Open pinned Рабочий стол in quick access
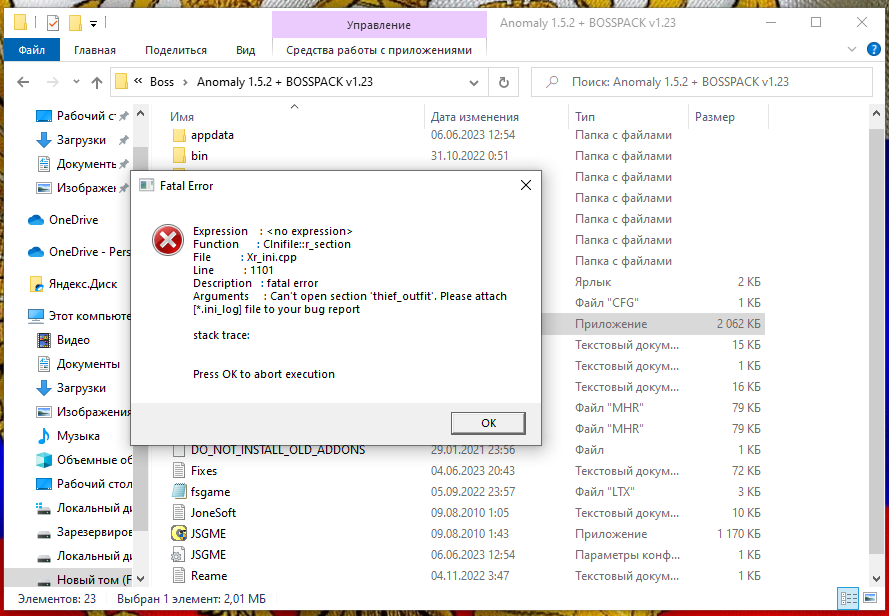This screenshot has height=616, width=889. point(82,116)
